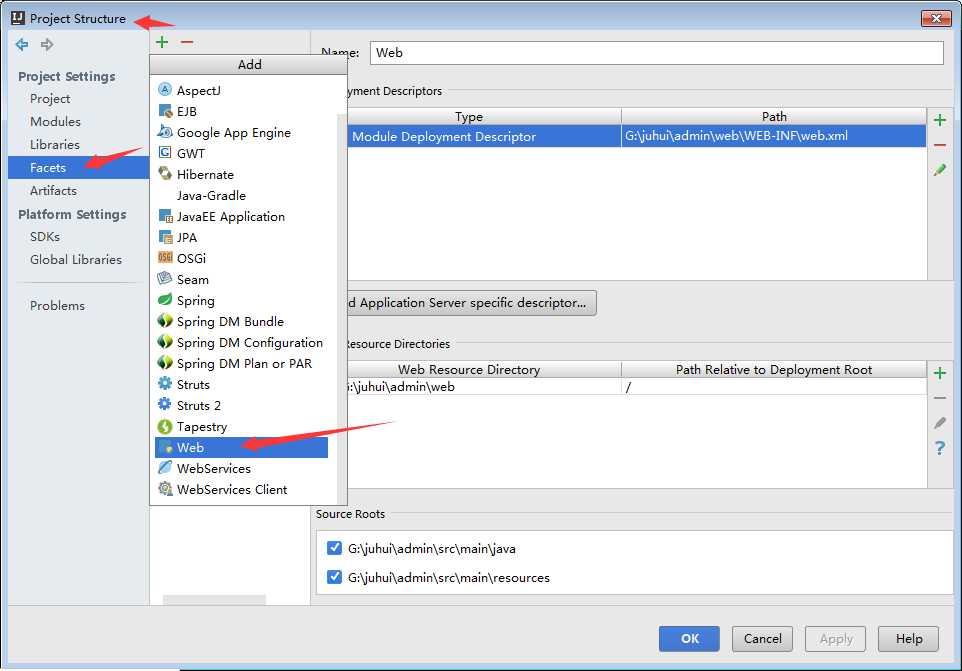Click Add Application Server specific descriptor button
The width and height of the screenshot is (962, 671).
[471, 302]
